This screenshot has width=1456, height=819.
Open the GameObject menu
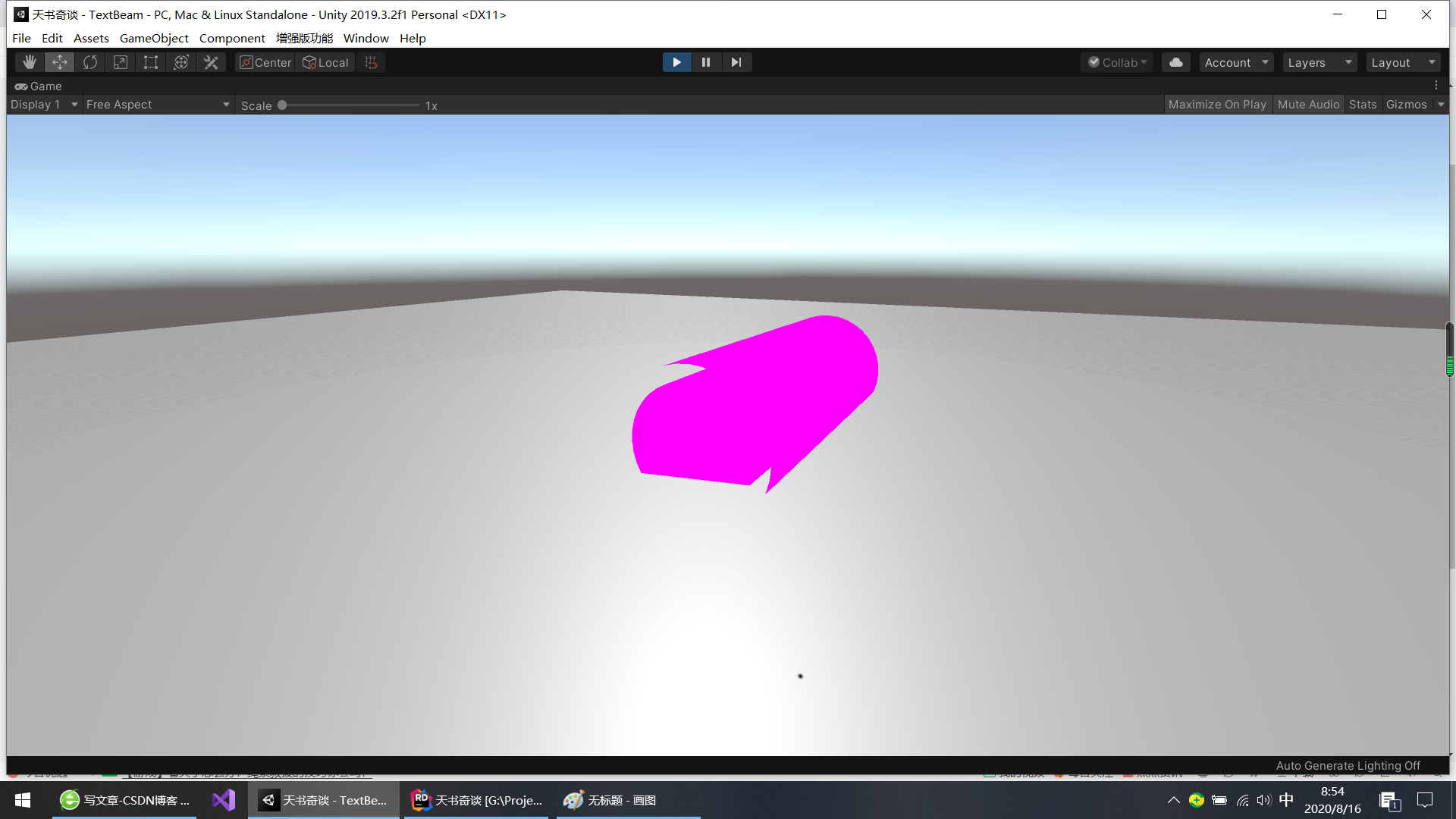coord(154,38)
